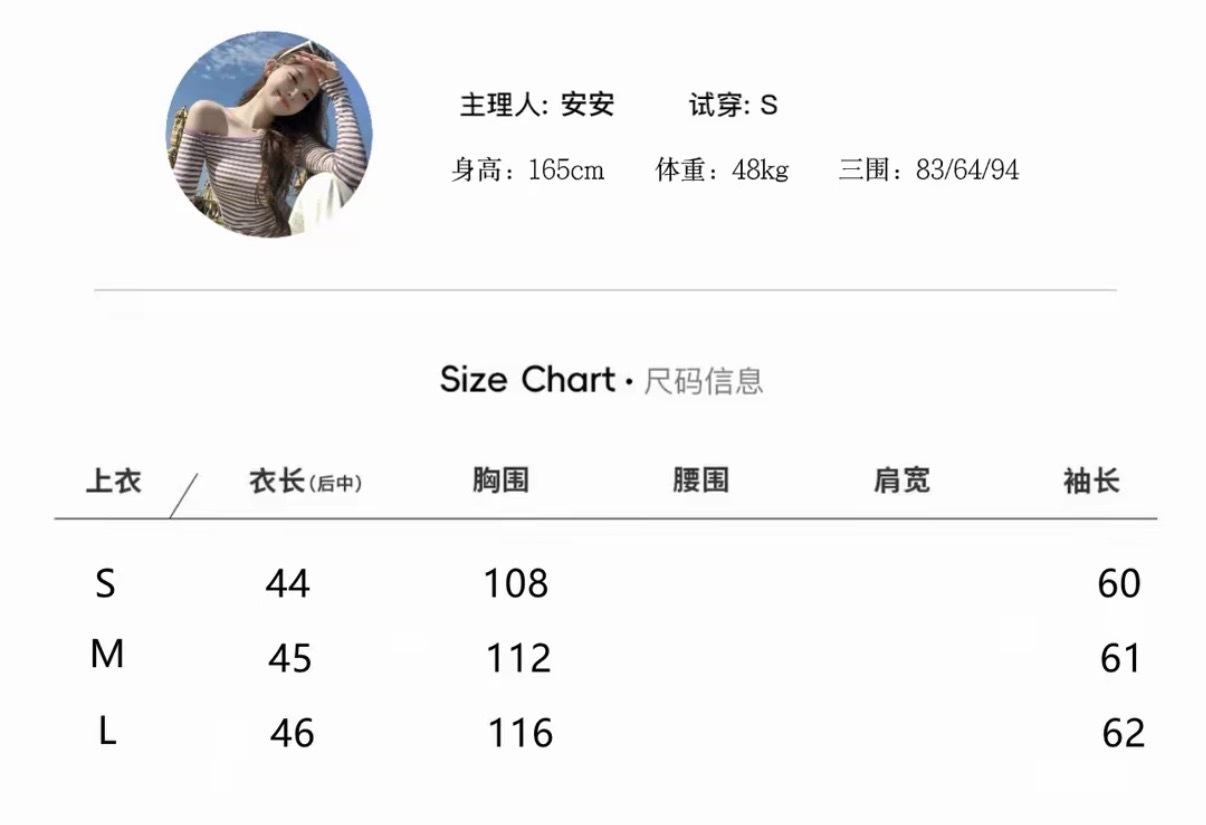The height and width of the screenshot is (825, 1206).
Task: Select the S size row label
Action: pos(105,583)
